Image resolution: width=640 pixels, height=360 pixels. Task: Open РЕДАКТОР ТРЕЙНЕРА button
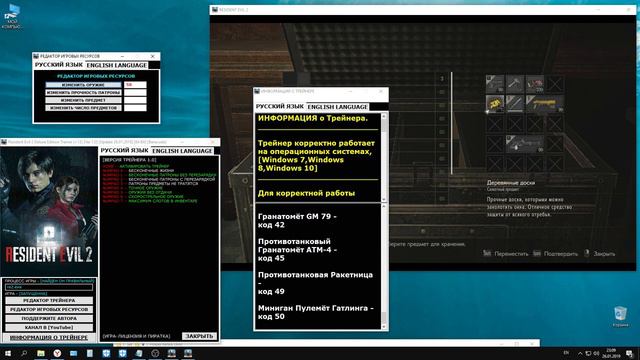(x=49, y=300)
